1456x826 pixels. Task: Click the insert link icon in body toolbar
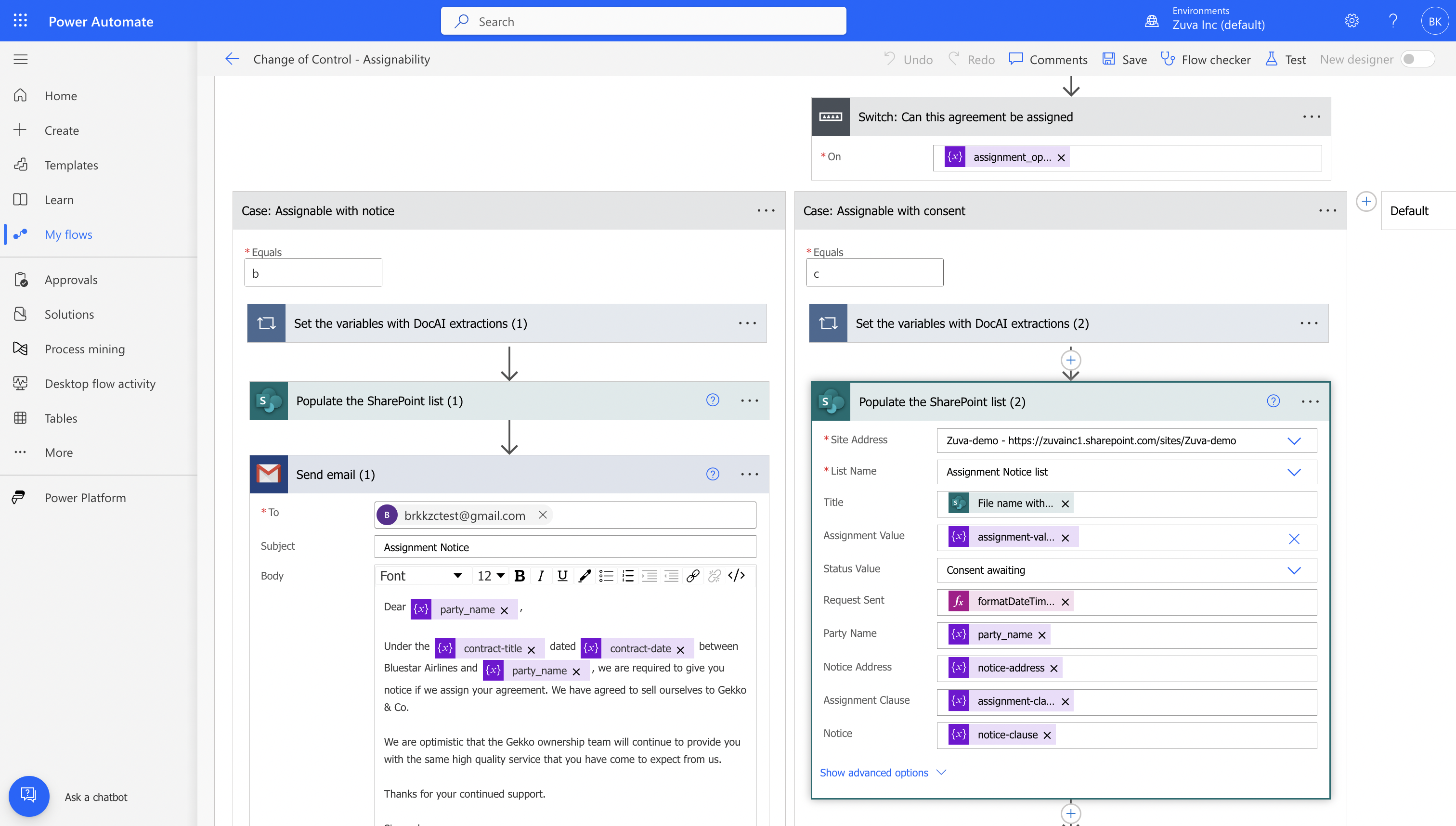click(x=692, y=576)
